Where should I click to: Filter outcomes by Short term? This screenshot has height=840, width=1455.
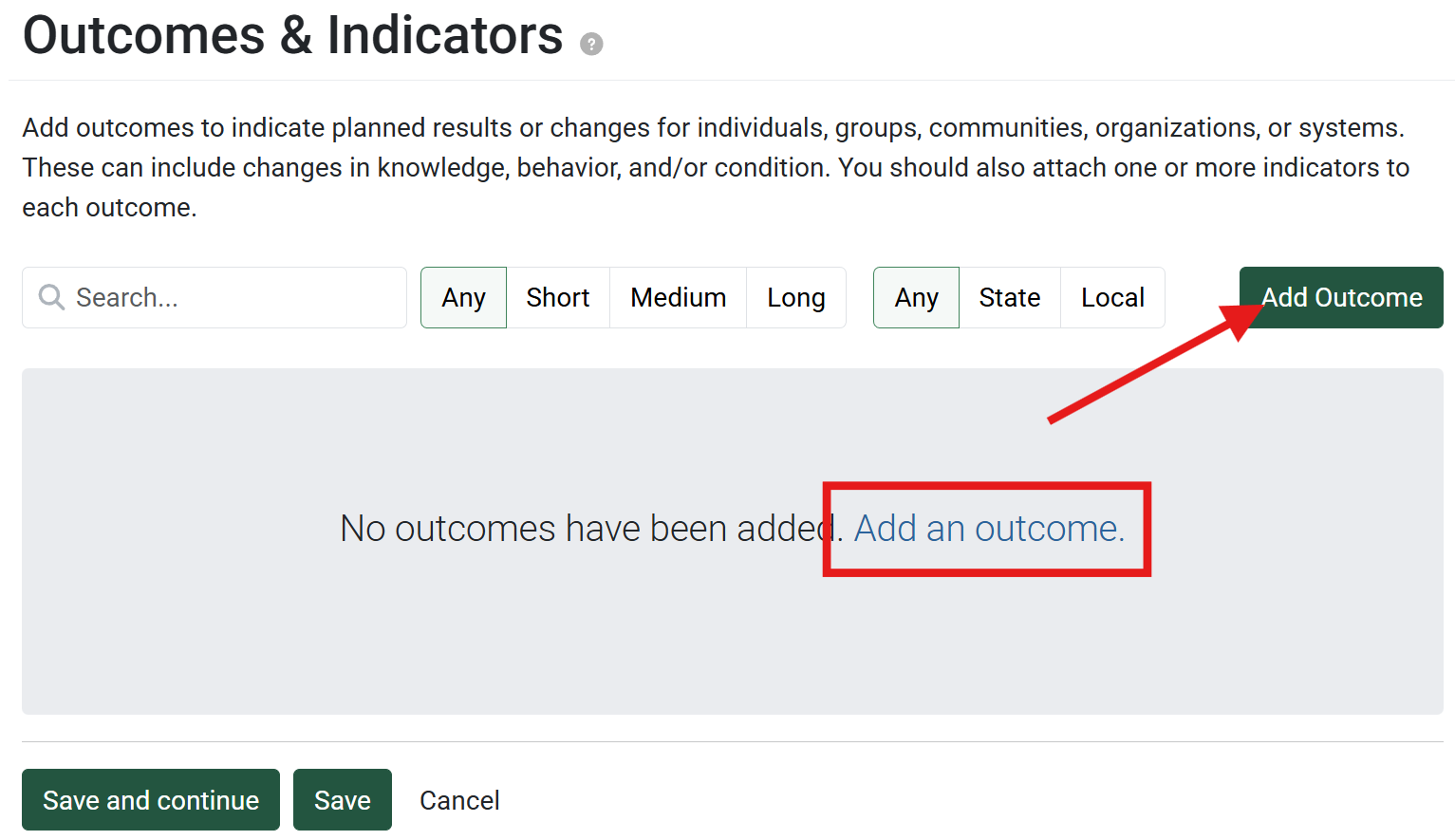coord(558,298)
